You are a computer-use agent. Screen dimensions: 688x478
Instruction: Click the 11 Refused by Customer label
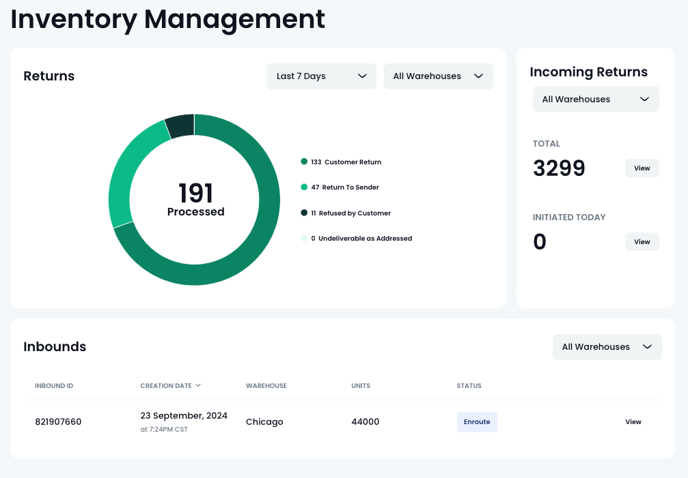pyautogui.click(x=351, y=213)
